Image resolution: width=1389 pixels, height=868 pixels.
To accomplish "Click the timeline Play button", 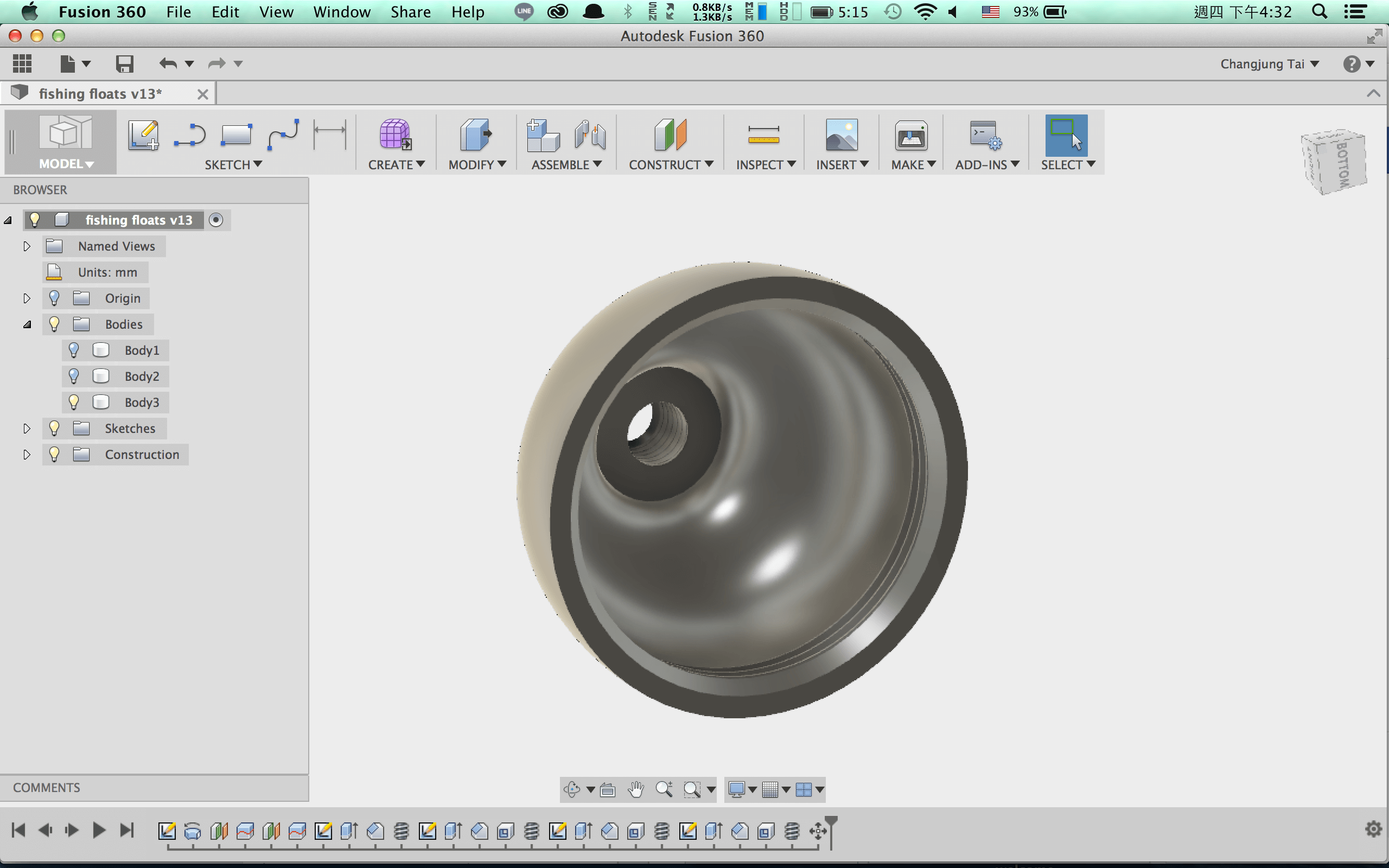I will tap(99, 830).
